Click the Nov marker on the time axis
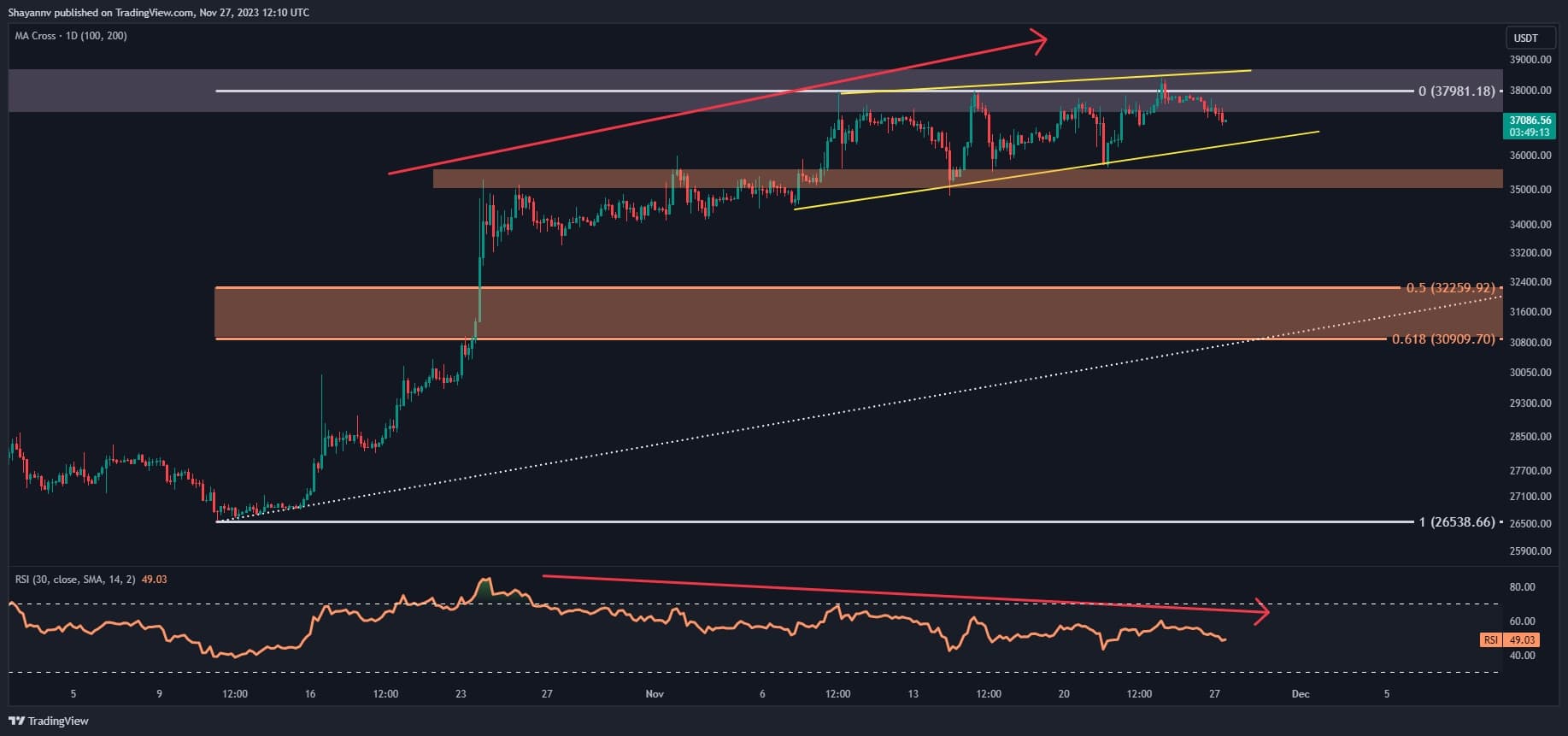The image size is (1568, 736). (x=655, y=693)
